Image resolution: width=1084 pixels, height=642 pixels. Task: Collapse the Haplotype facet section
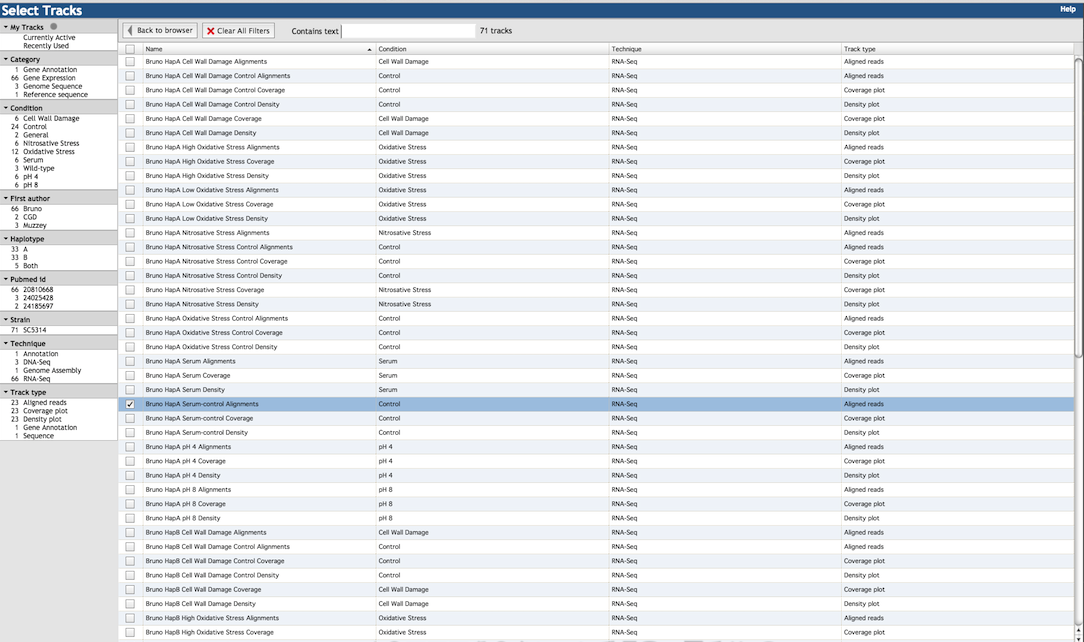pos(5,240)
